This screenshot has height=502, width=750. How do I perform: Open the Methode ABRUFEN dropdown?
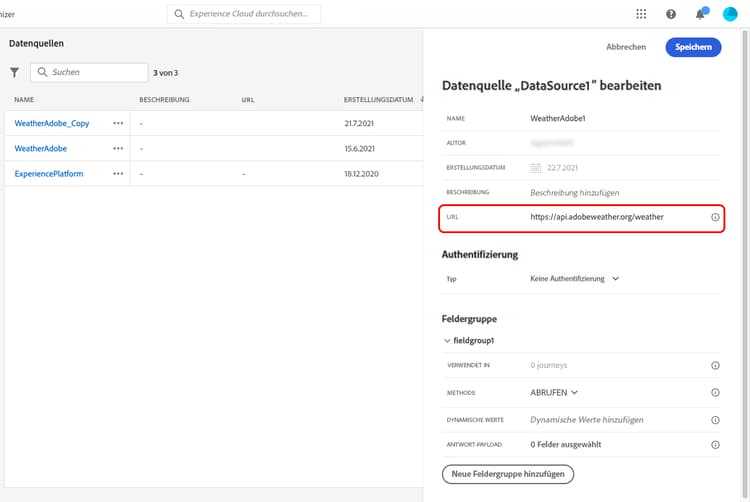point(554,393)
